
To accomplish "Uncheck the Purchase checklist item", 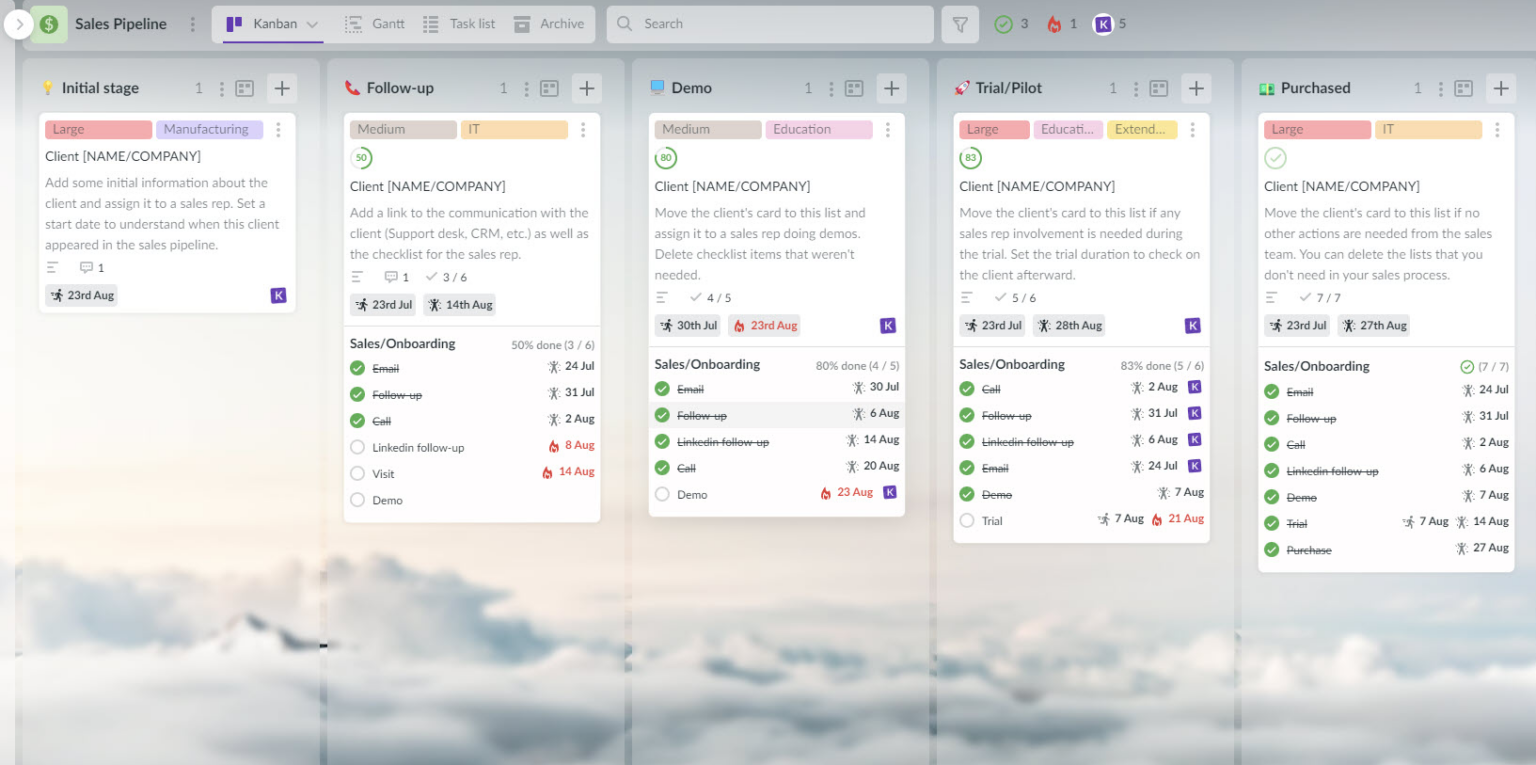I will click(x=1272, y=549).
